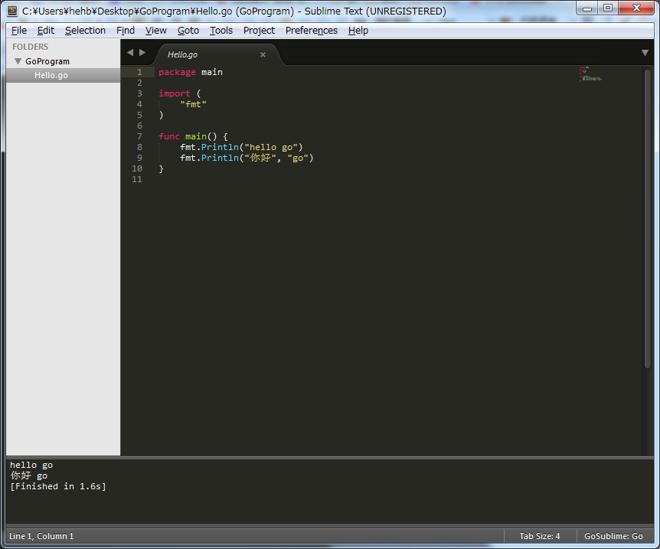The image size is (660, 549).
Task: Click the editor vertical scrollbar
Action: tap(647, 219)
